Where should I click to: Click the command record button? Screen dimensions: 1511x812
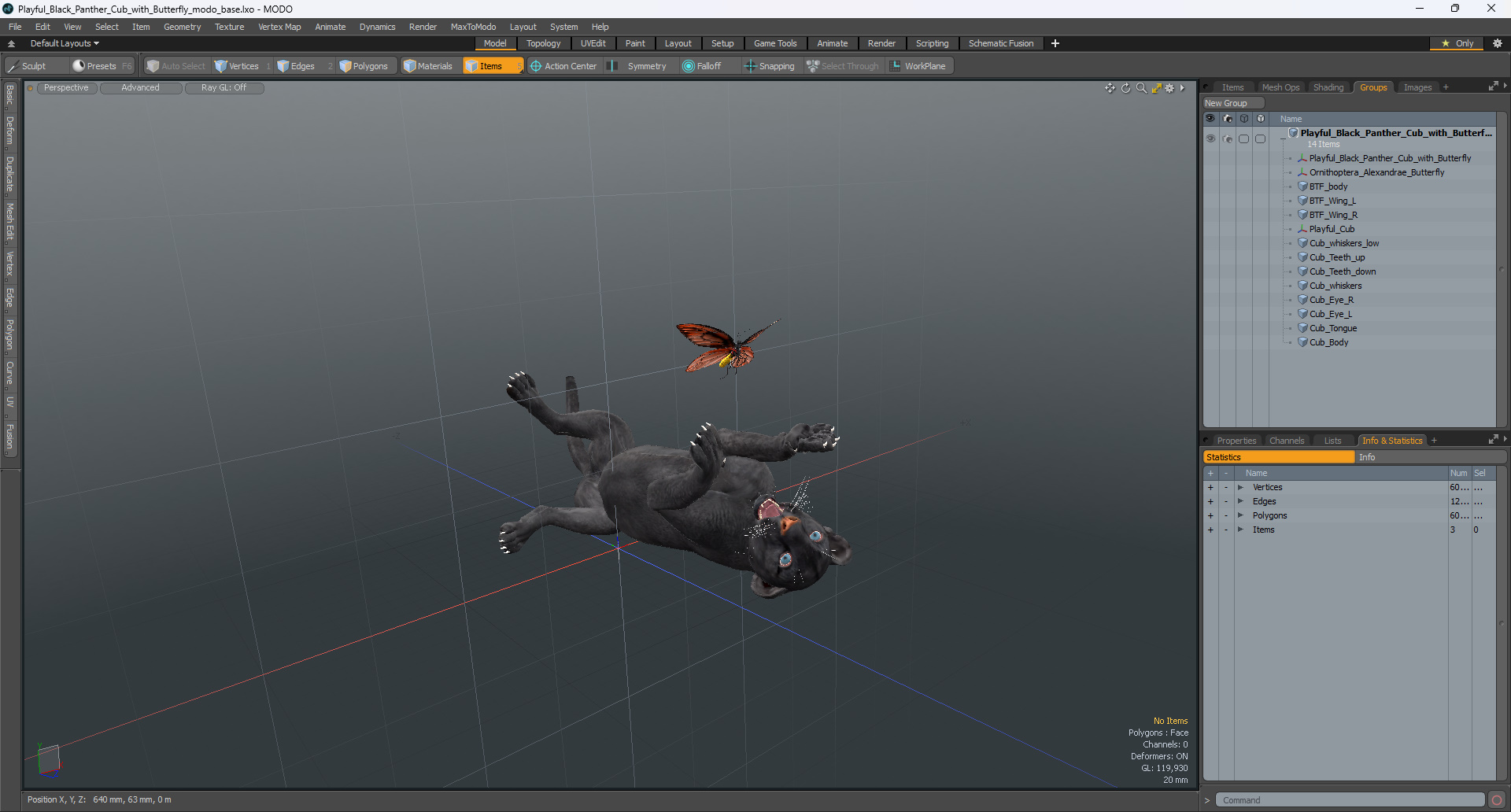(x=1496, y=800)
